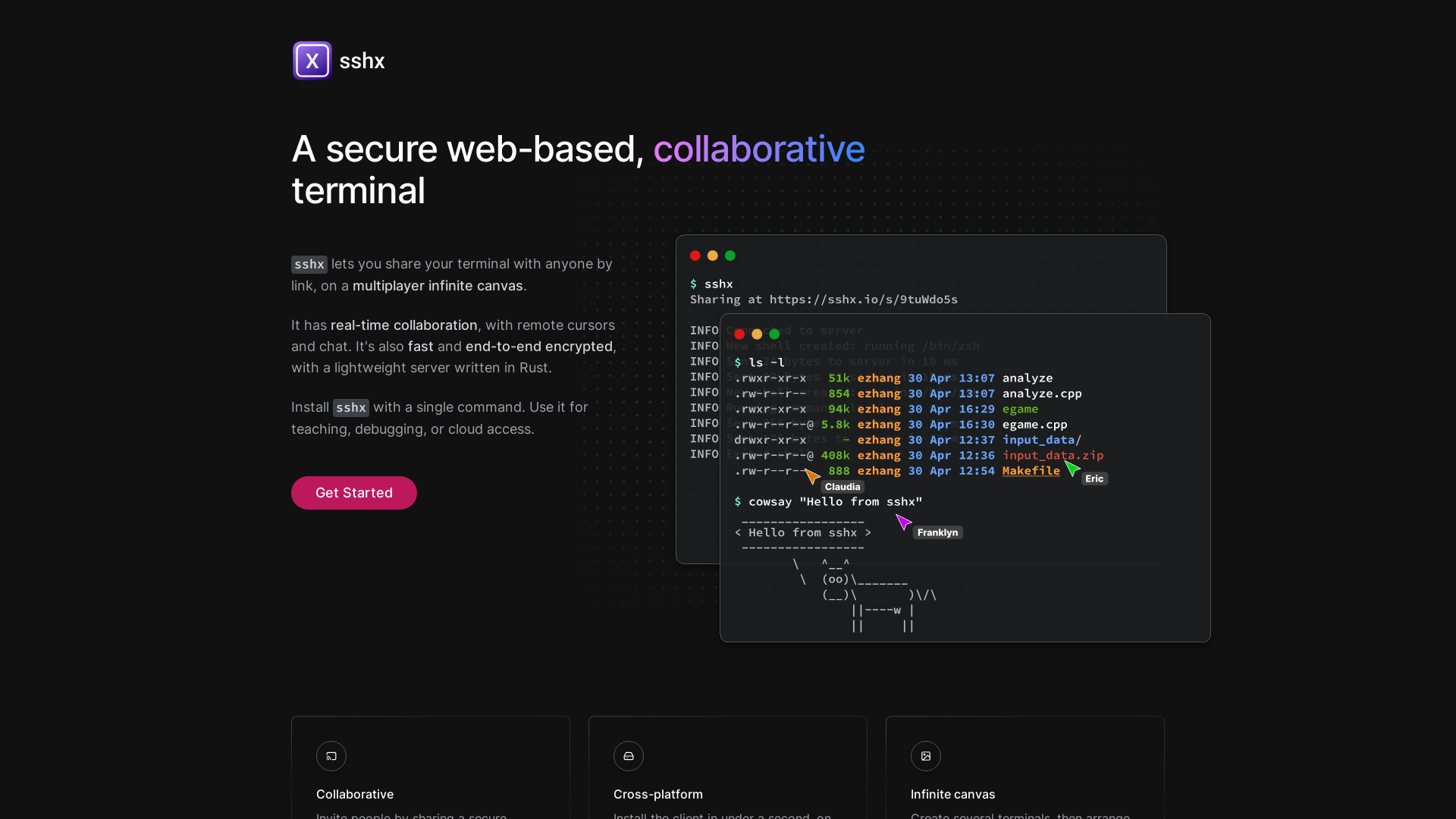This screenshot has width=1456, height=819.
Task: Click the cowsay "Hello from sshx" command
Action: click(x=836, y=502)
